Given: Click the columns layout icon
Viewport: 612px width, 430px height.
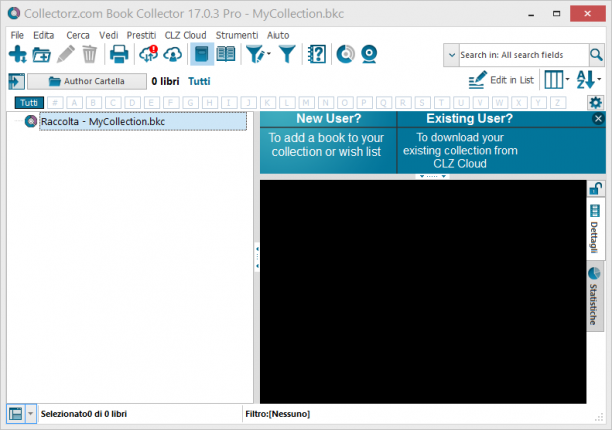Looking at the screenshot, I should 554,80.
